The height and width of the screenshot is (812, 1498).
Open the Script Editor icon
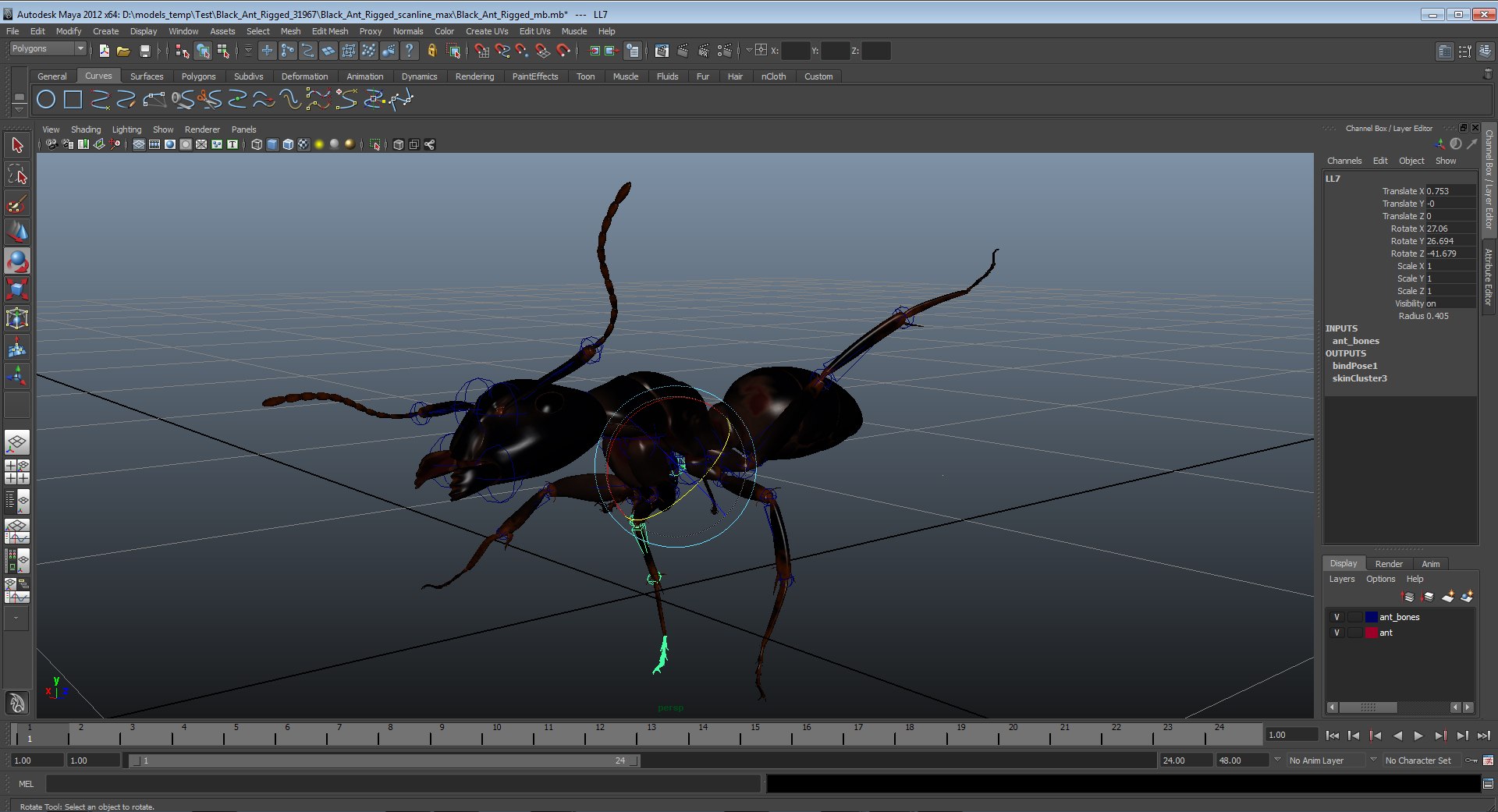(x=1488, y=783)
